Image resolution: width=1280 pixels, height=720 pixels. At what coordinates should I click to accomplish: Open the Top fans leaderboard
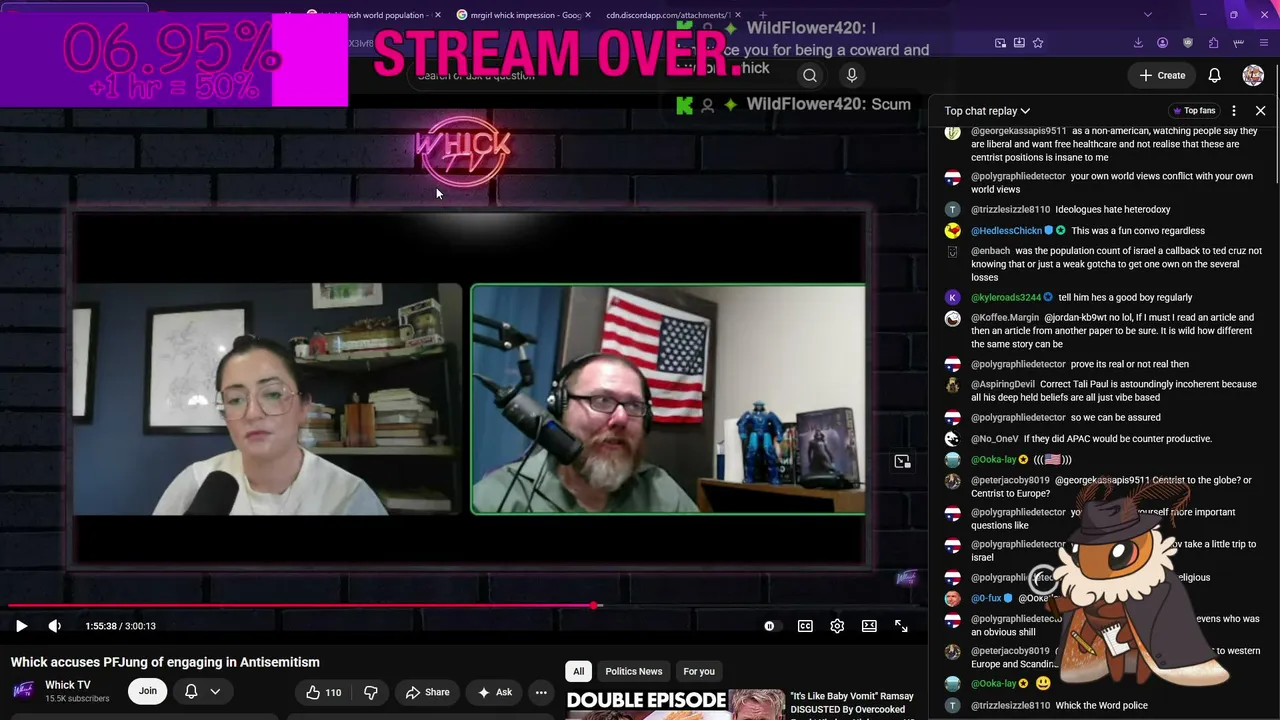click(1194, 111)
